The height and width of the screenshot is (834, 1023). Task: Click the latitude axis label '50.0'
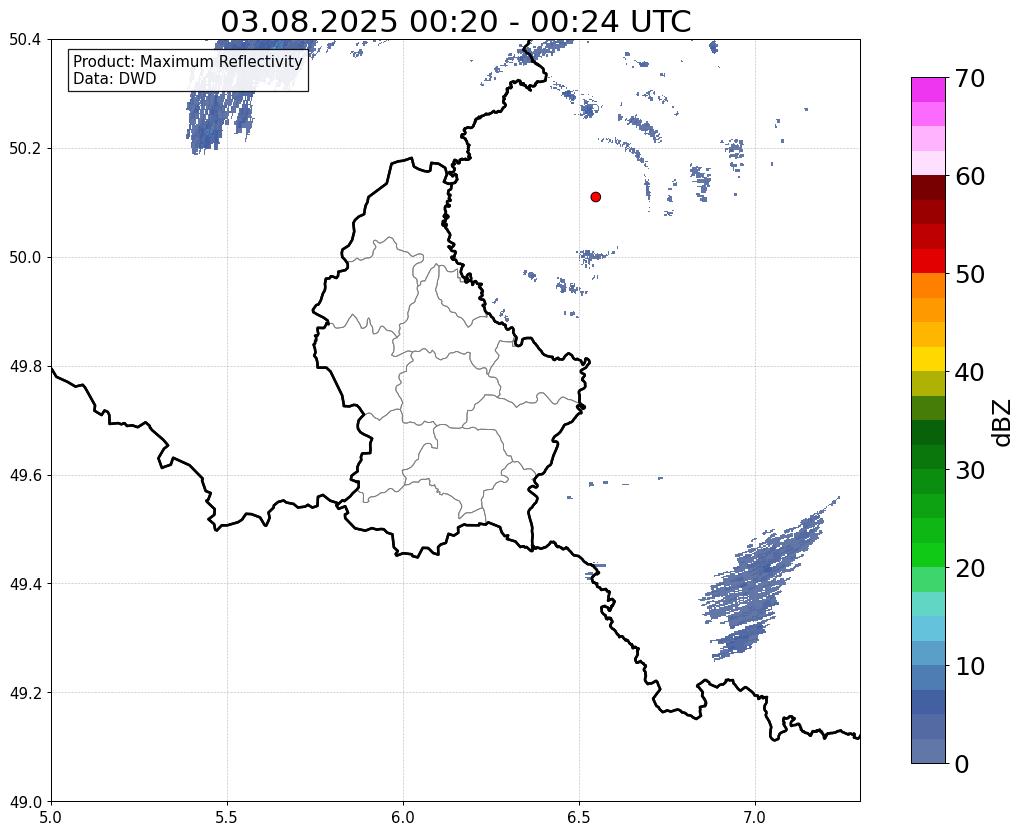click(x=25, y=258)
